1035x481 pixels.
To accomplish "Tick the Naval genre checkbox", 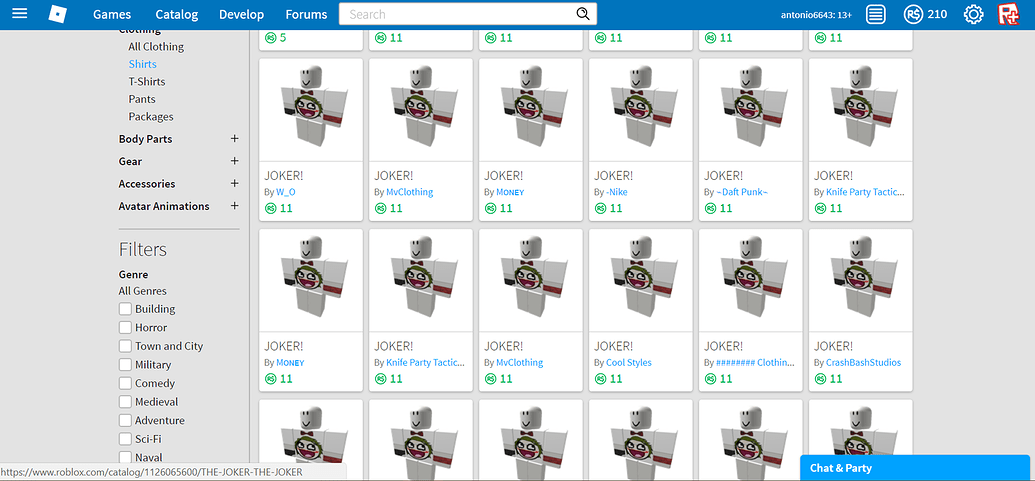I will pyautogui.click(x=125, y=457).
